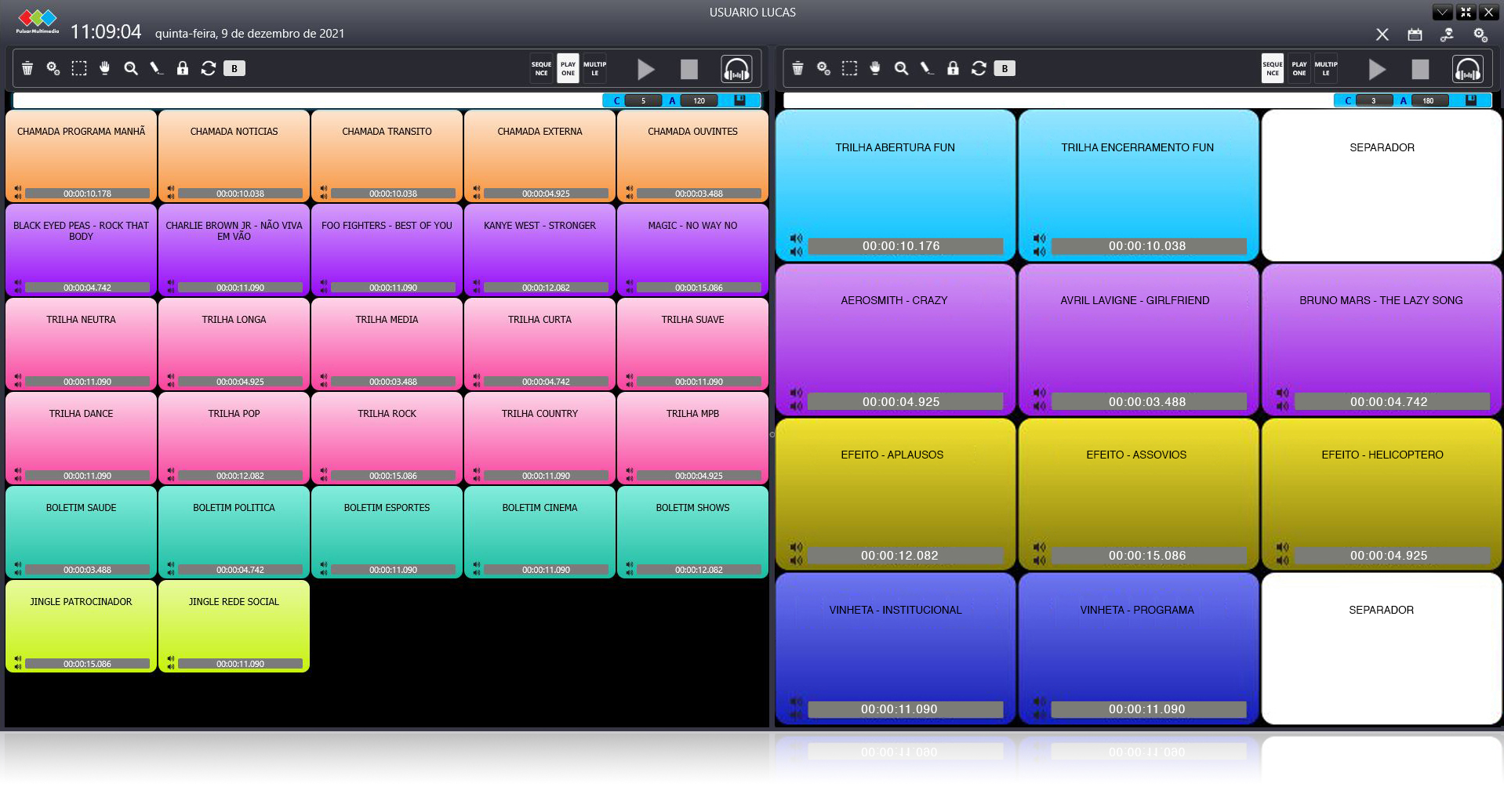This screenshot has height=812, width=1504.
Task: Toggle the padlock lock icon in the right panel
Action: [x=953, y=68]
